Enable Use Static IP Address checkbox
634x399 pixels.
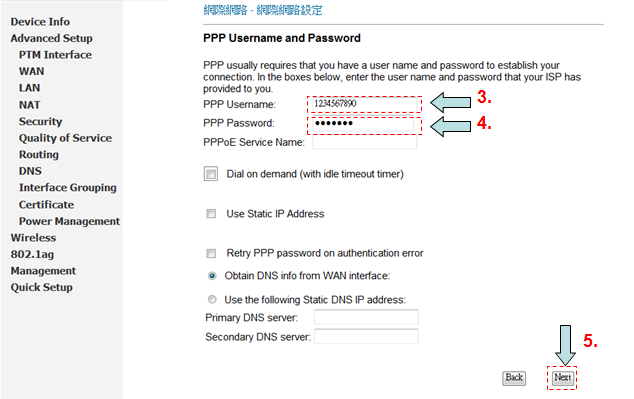click(211, 213)
